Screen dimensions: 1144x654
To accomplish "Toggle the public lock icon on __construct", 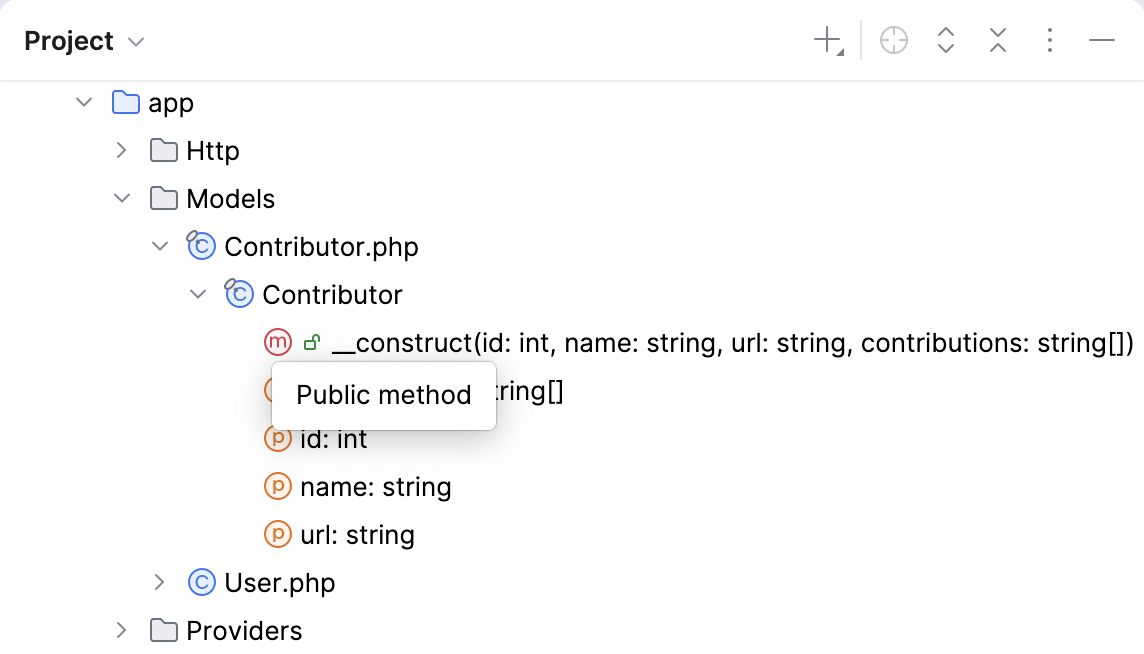I will pos(310,342).
